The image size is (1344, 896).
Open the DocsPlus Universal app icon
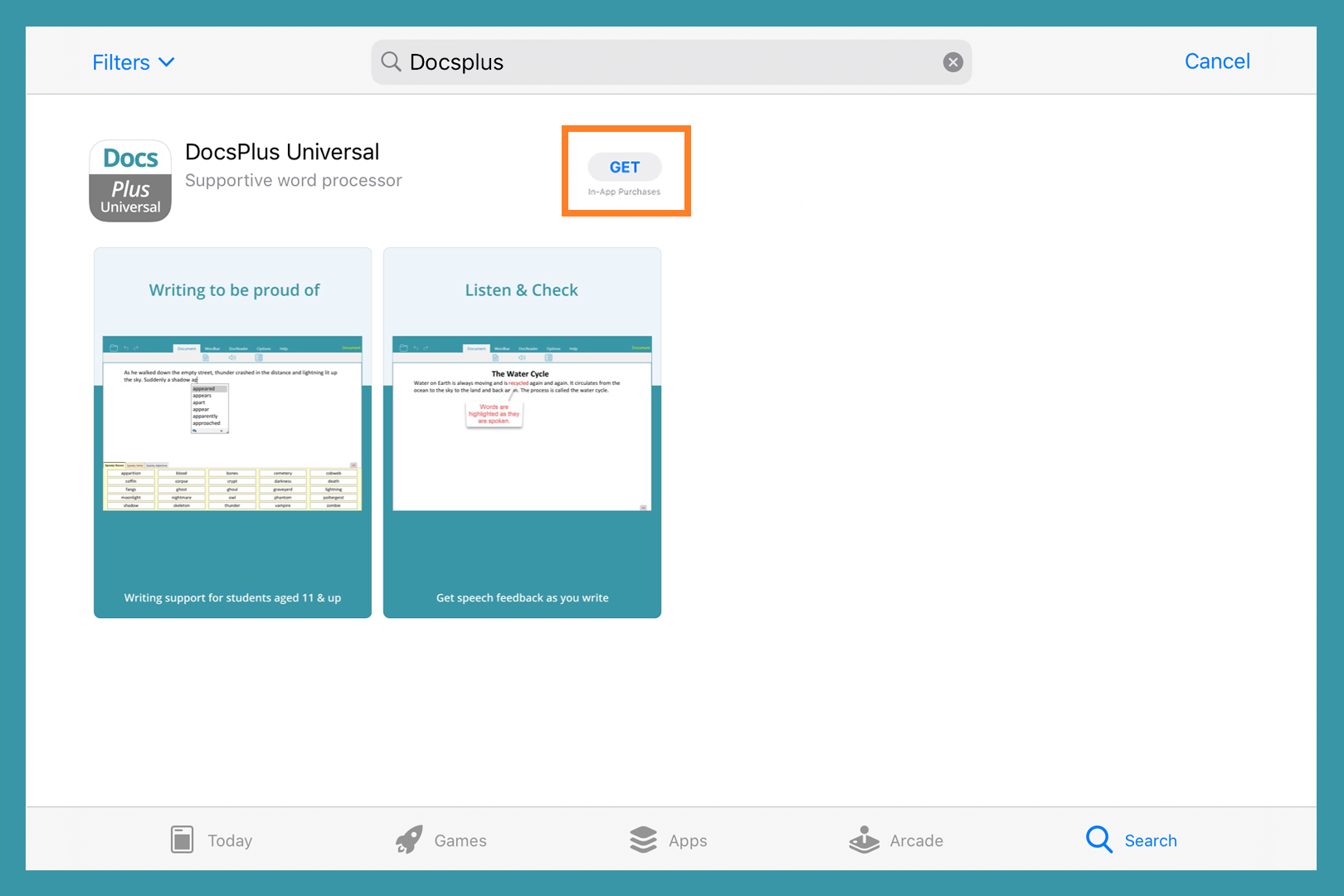click(130, 181)
